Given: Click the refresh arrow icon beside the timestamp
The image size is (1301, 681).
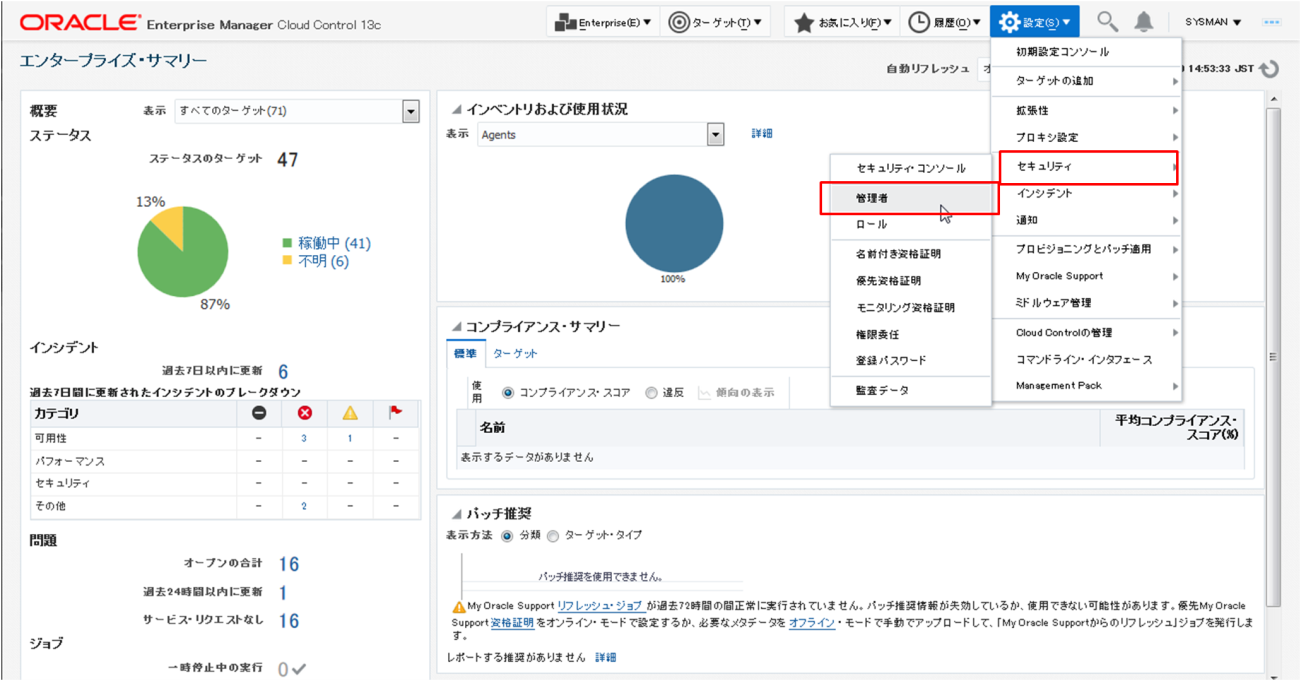Looking at the screenshot, I should tap(1269, 69).
